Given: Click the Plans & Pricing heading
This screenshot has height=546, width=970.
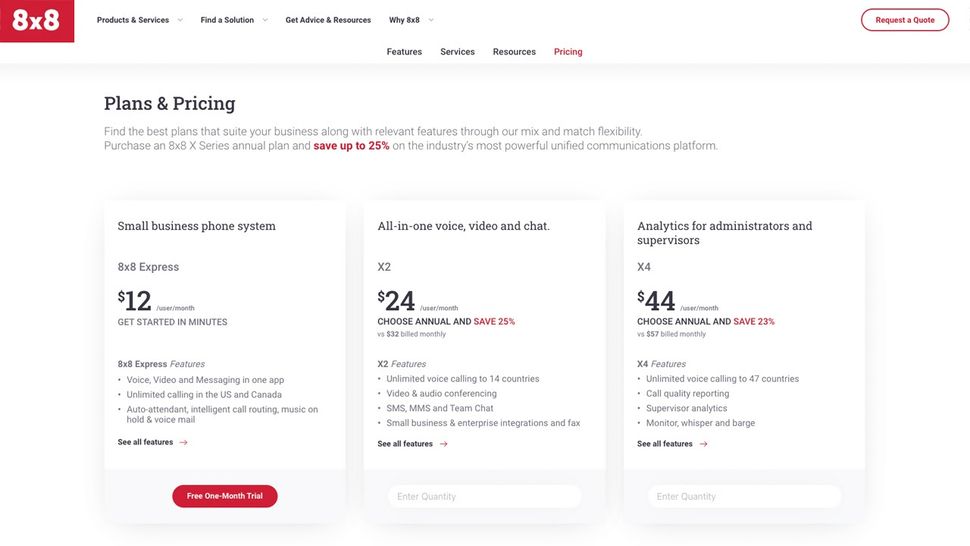Looking at the screenshot, I should tap(170, 103).
